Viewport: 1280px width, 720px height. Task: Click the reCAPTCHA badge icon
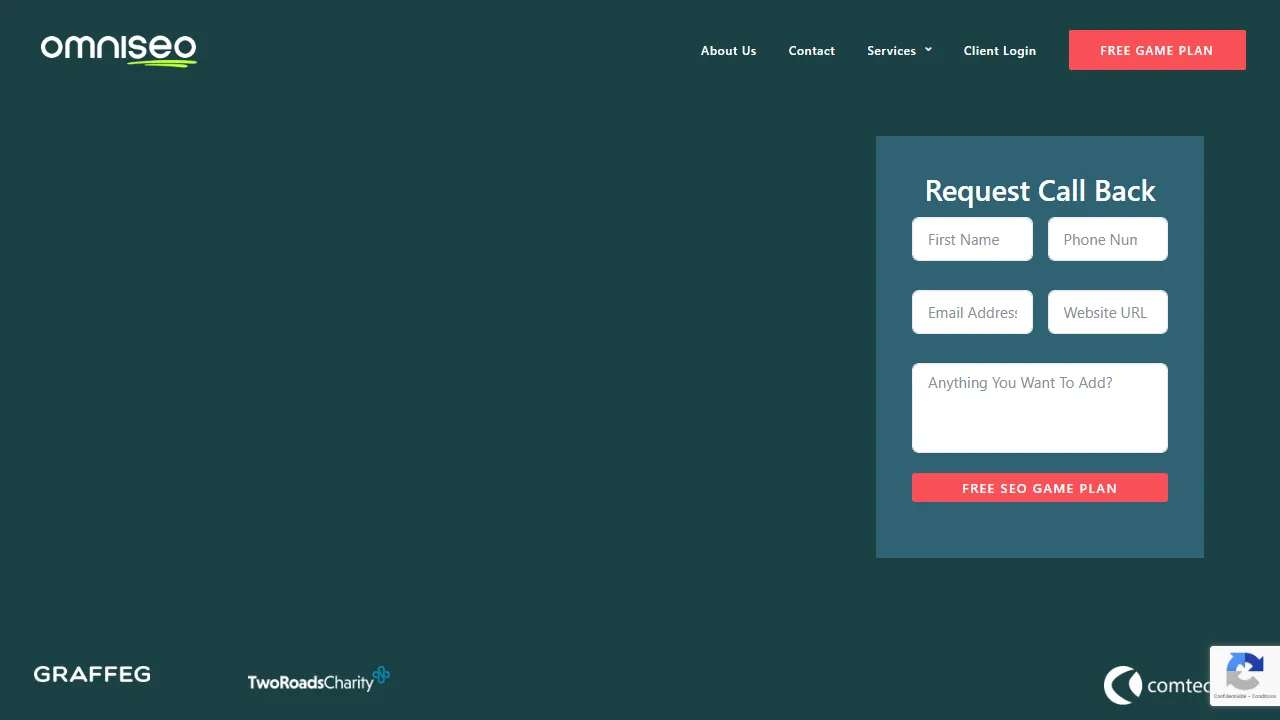(1244, 670)
